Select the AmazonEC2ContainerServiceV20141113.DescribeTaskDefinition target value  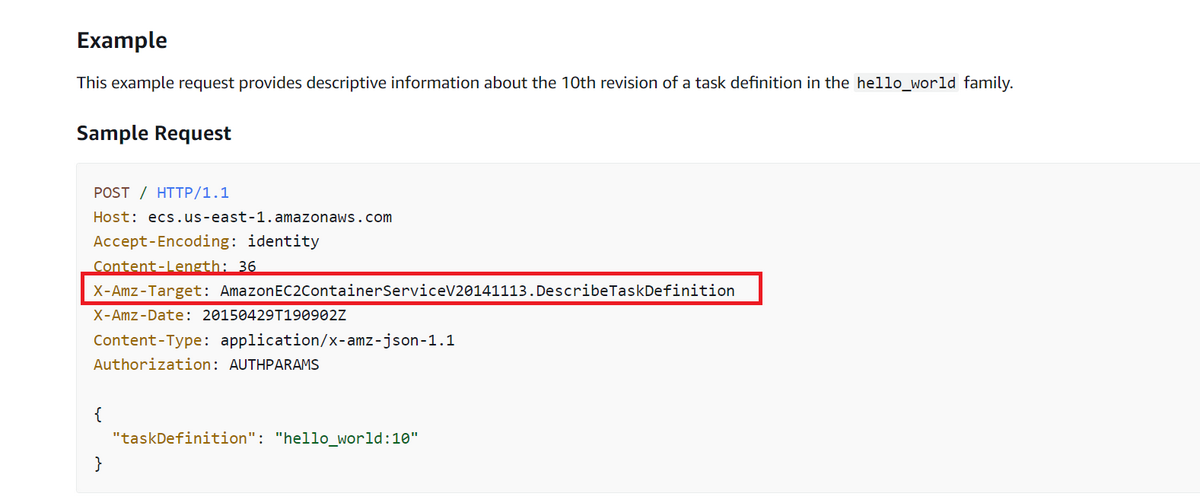pos(478,291)
